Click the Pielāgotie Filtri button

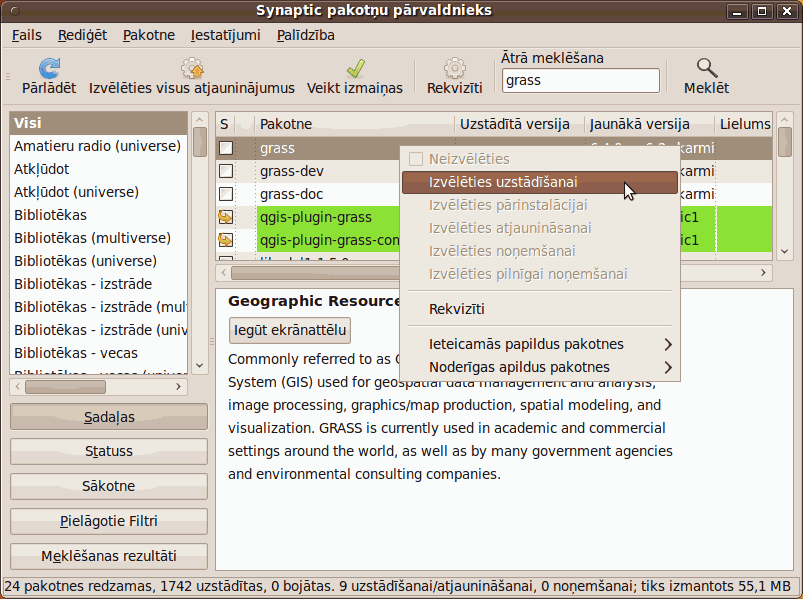click(109, 521)
